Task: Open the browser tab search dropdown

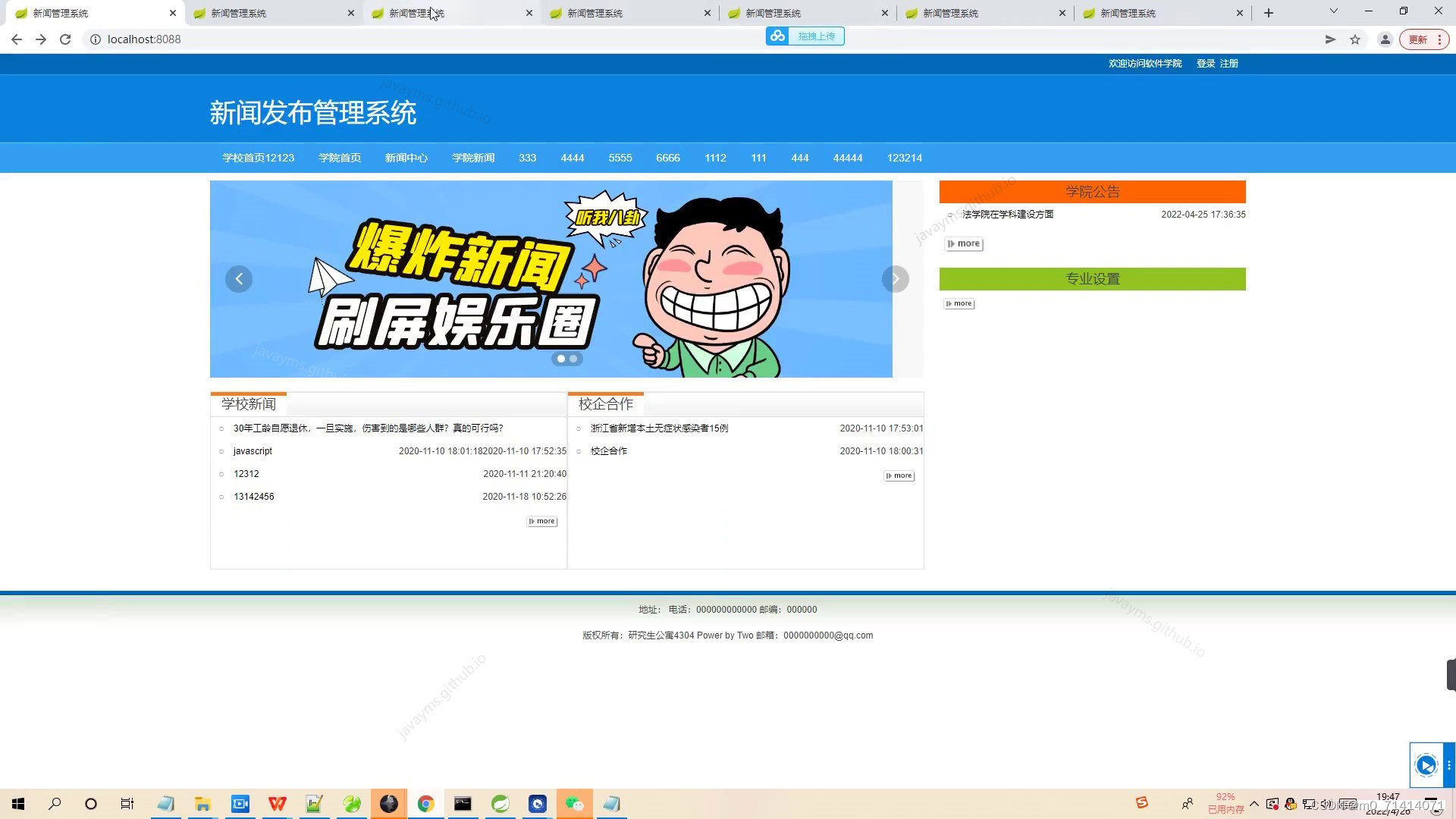Action: [1332, 12]
